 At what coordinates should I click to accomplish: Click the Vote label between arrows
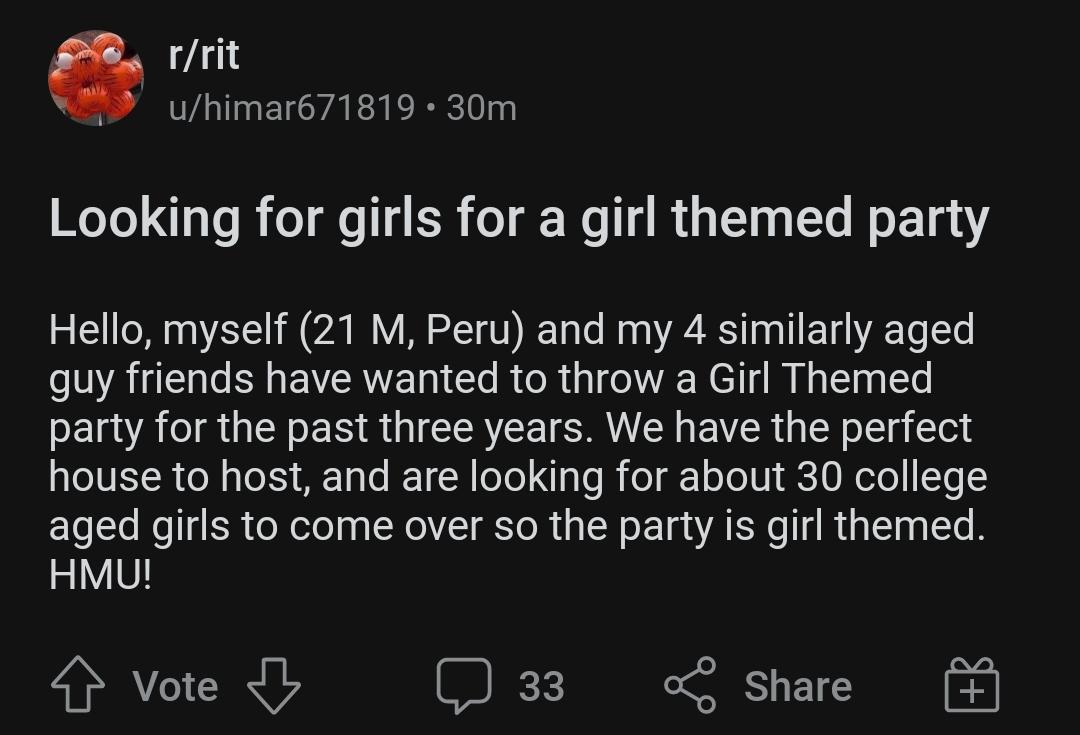pyautogui.click(x=176, y=686)
